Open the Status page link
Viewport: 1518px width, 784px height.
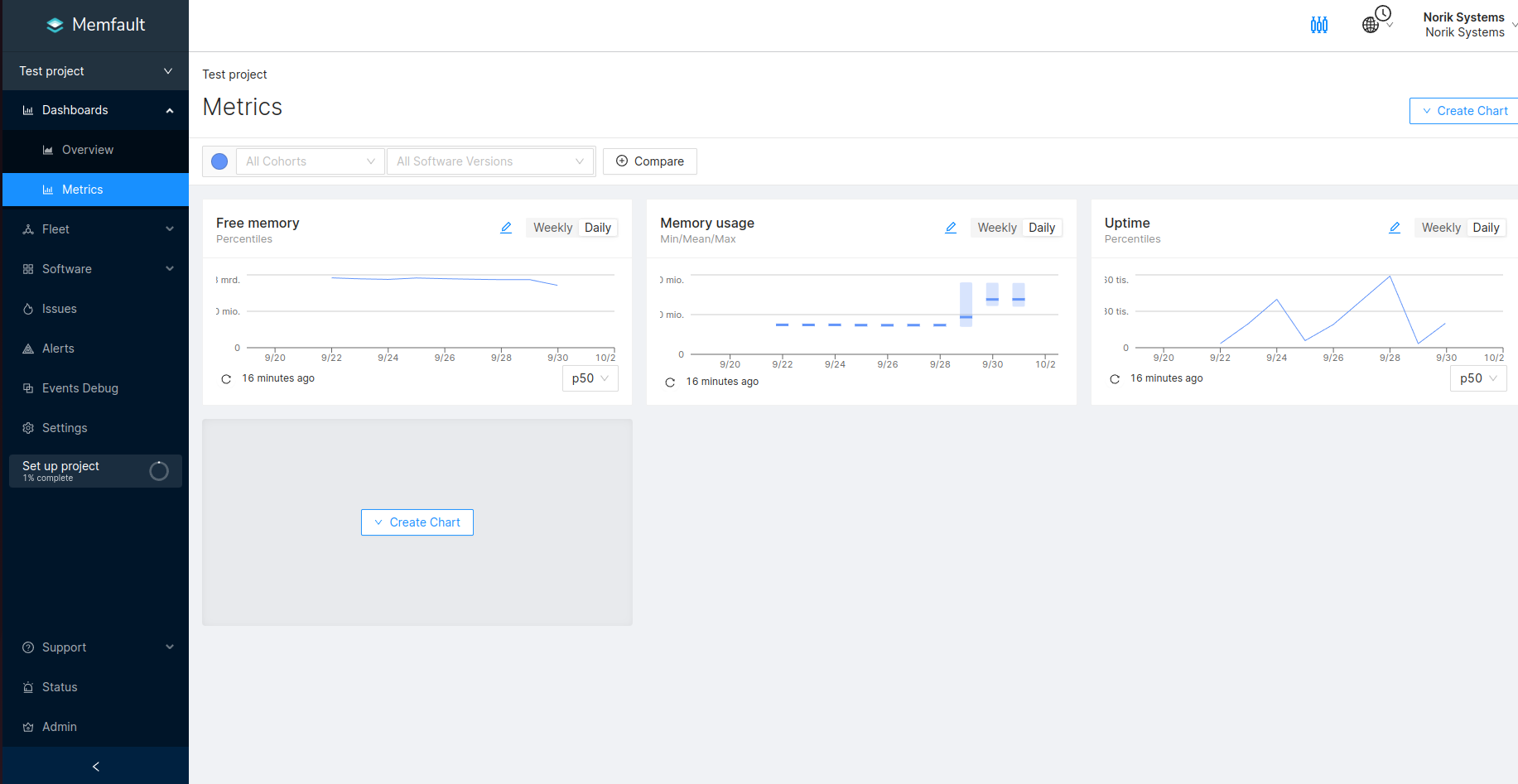96,687
